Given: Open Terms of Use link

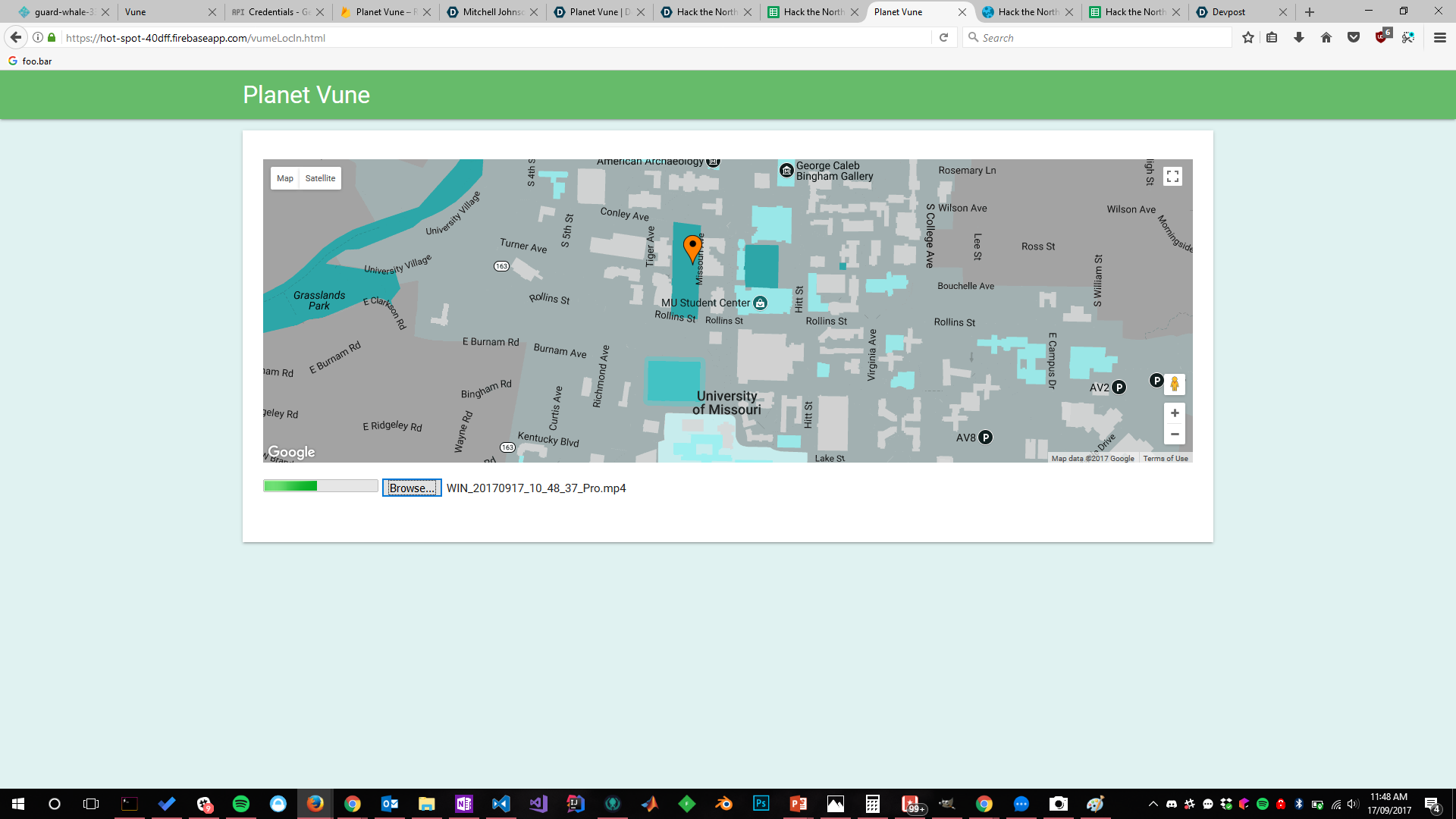Looking at the screenshot, I should tap(1165, 459).
